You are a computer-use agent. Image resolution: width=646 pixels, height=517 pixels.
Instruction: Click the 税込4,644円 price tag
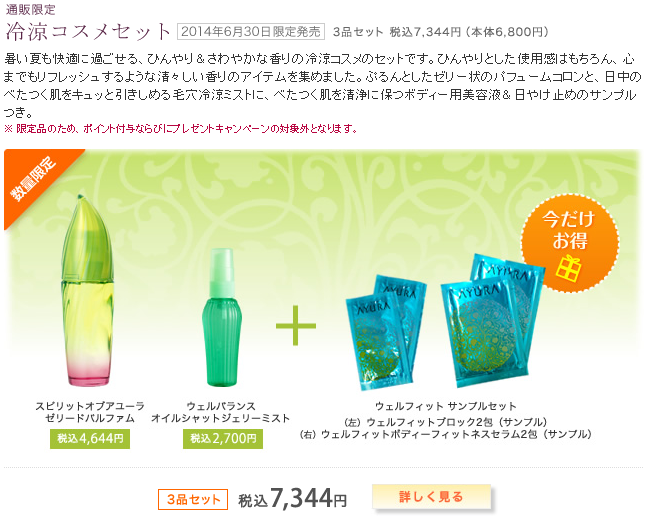point(90,439)
